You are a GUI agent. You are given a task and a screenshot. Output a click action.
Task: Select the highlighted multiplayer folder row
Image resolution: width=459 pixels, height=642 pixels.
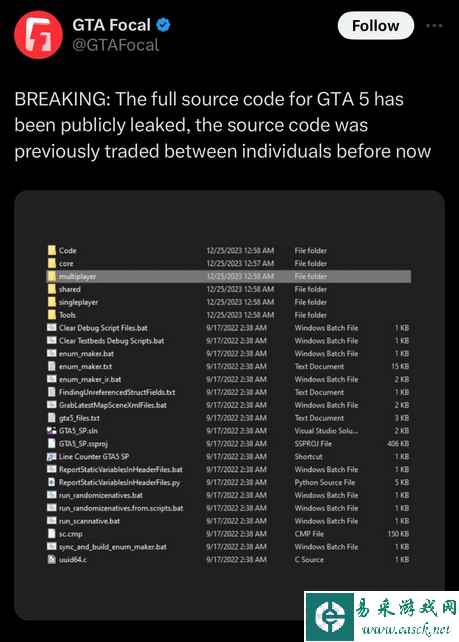coord(229,276)
